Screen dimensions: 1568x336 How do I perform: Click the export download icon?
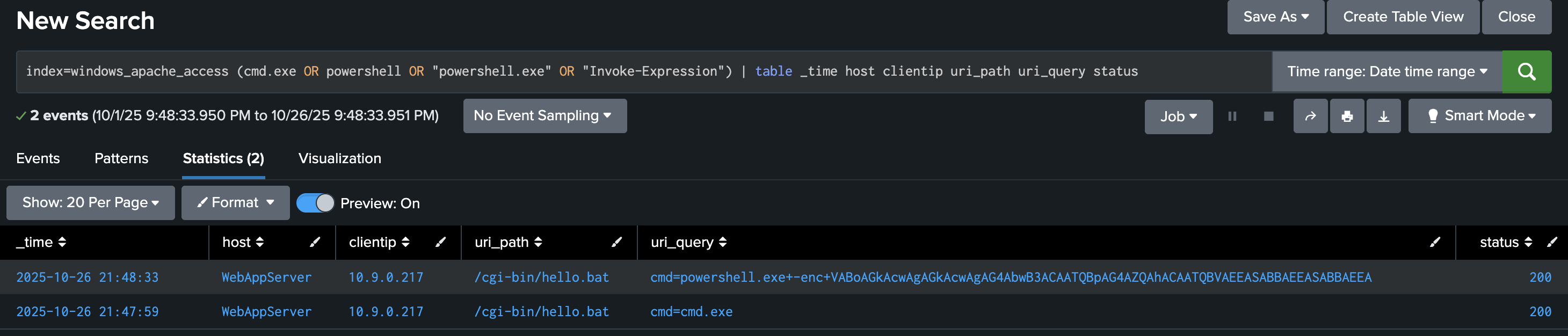click(1384, 116)
